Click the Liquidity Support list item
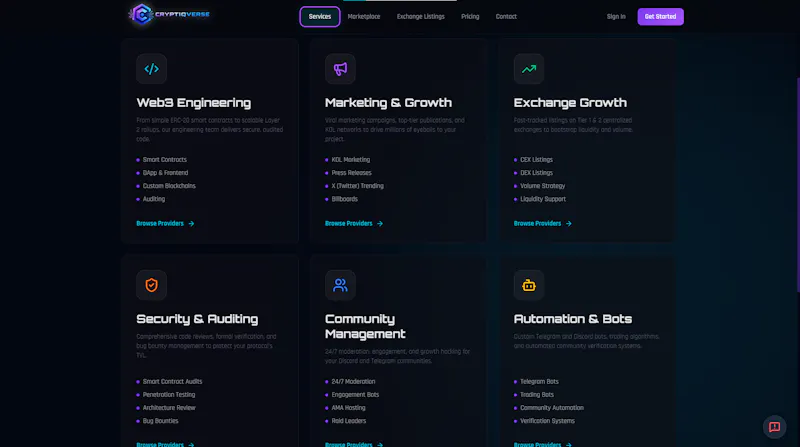 coord(543,199)
